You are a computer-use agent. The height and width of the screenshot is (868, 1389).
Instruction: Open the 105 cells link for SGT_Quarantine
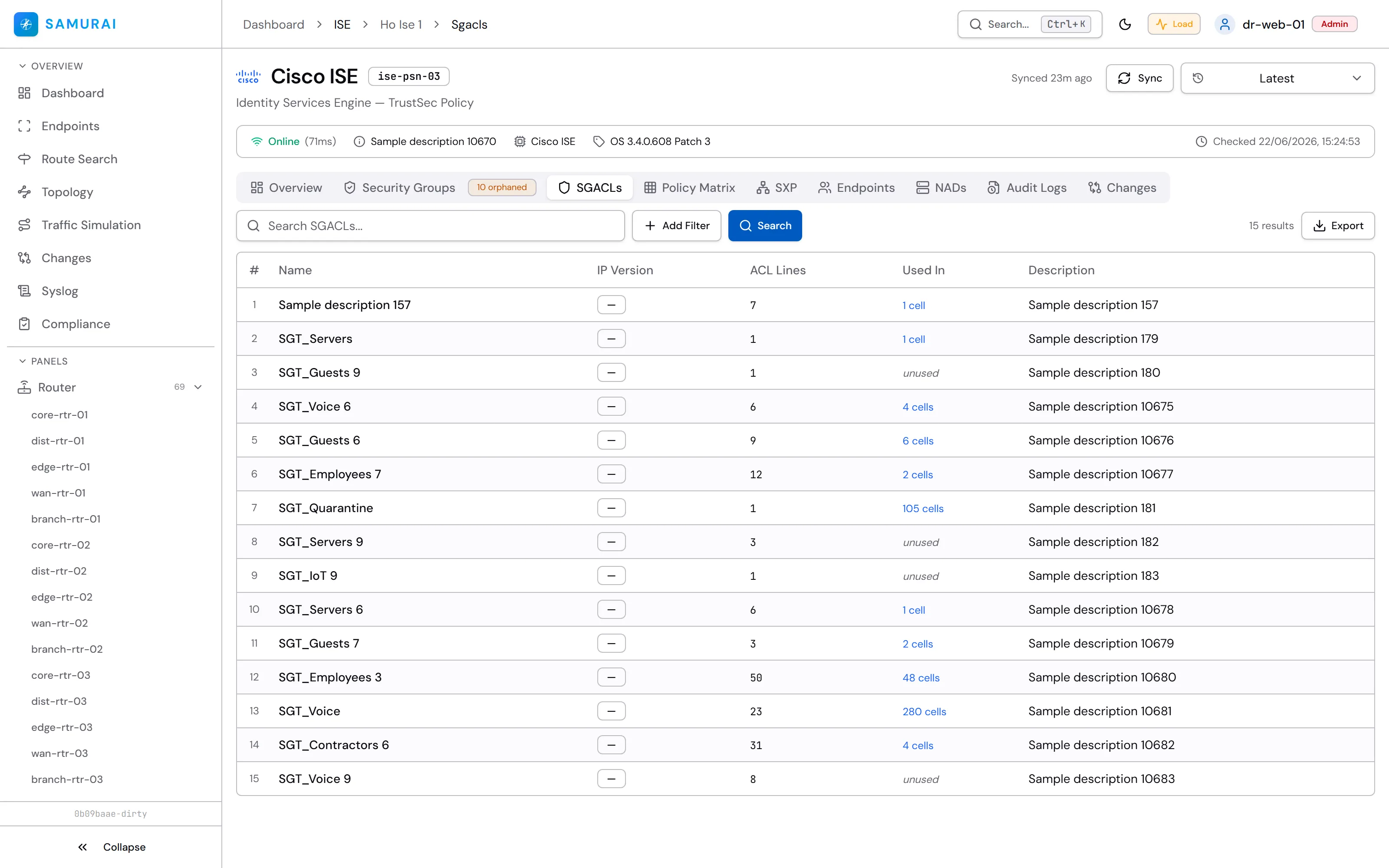click(x=923, y=509)
